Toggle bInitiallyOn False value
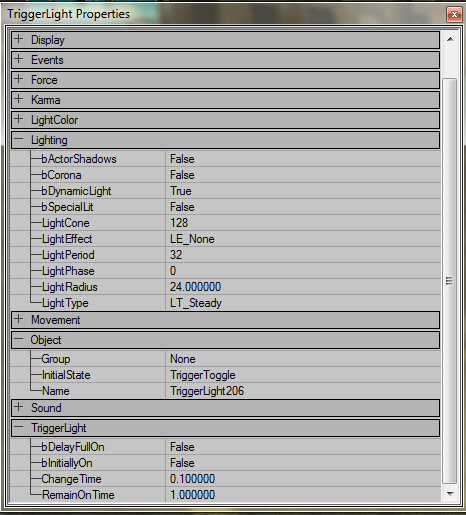 (303, 463)
